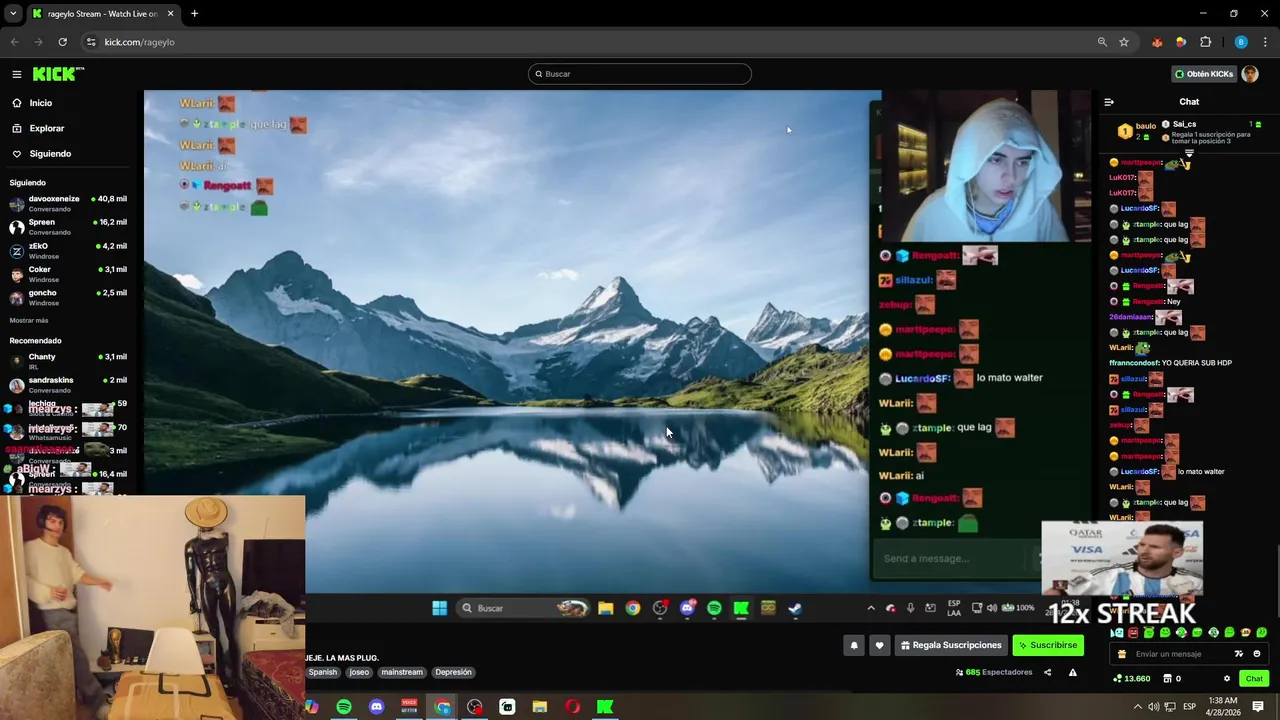Open sandraskins recommended channel
This screenshot has height=720, width=1280.
pos(68,385)
